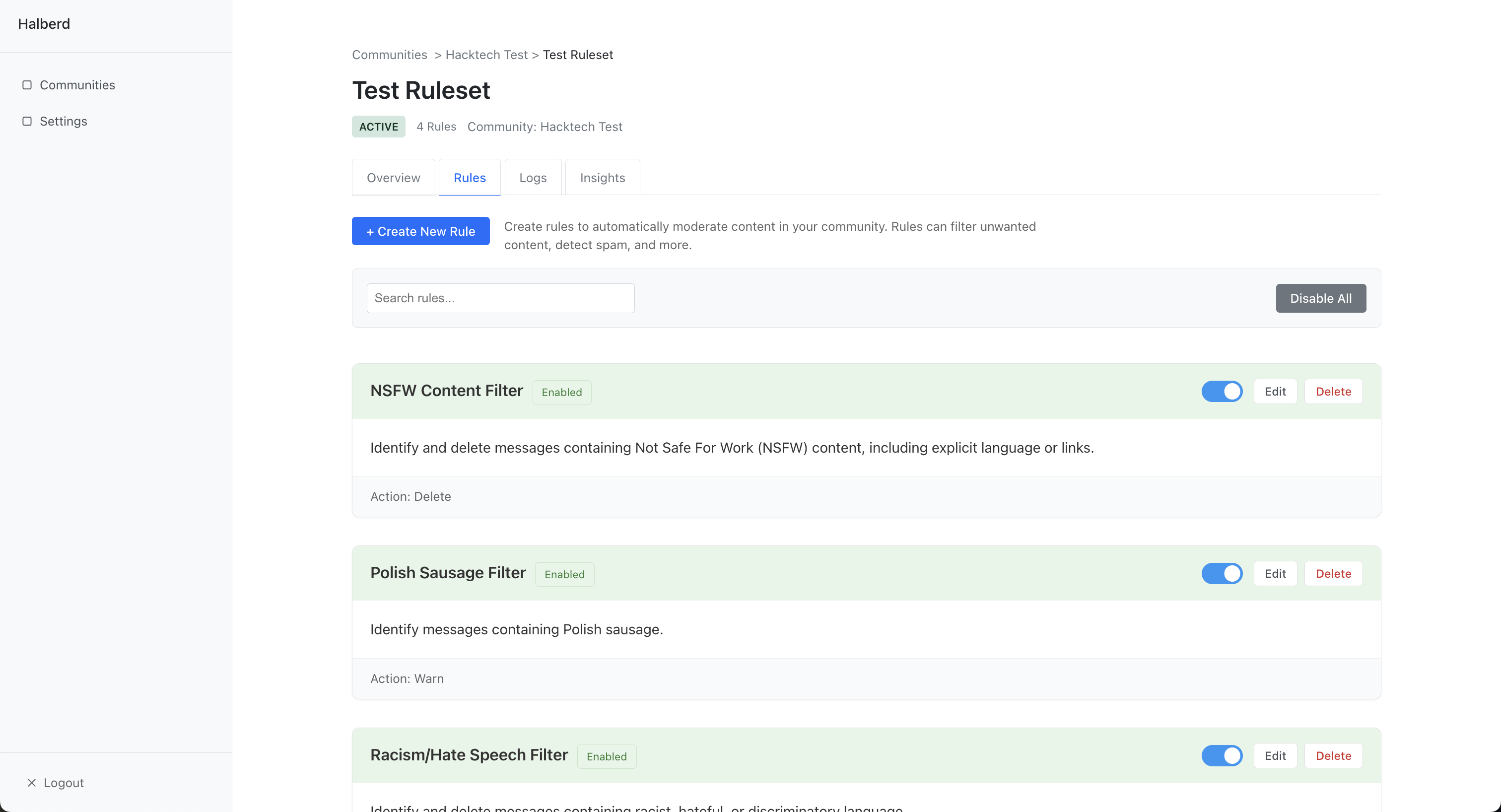Click the Logout X icon
Viewport: 1501px width, 812px height.
(x=31, y=782)
